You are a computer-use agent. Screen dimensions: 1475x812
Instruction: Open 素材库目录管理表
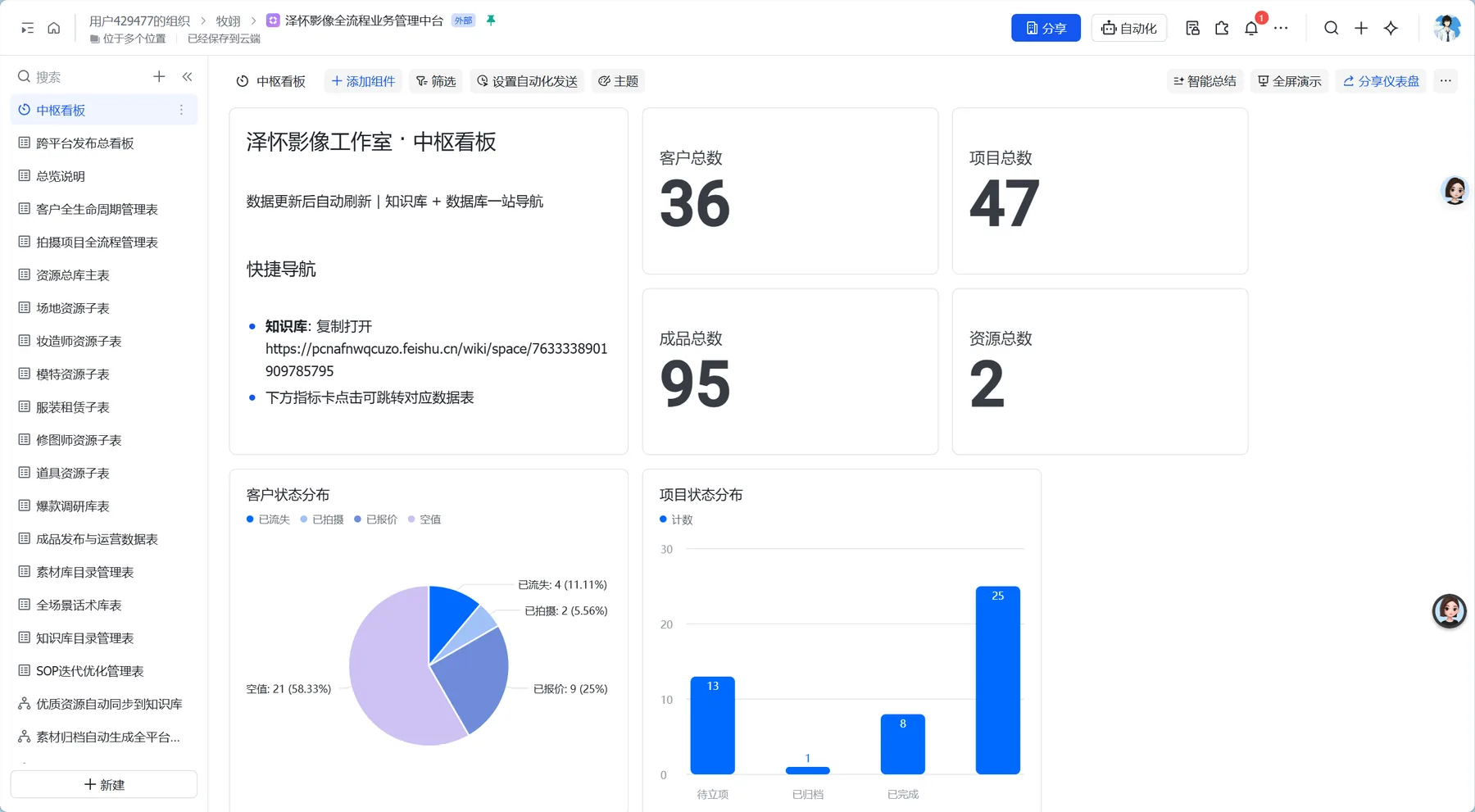104,572
